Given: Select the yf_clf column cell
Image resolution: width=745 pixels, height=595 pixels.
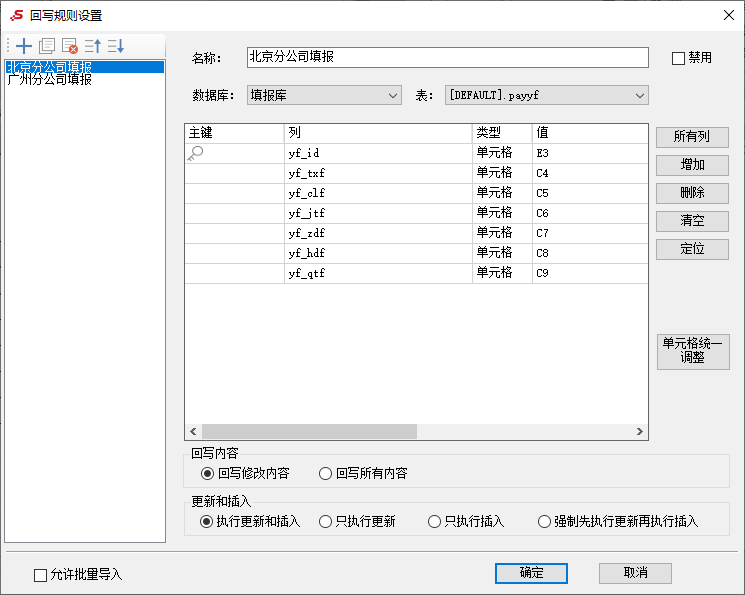Looking at the screenshot, I should pyautogui.click(x=378, y=193).
